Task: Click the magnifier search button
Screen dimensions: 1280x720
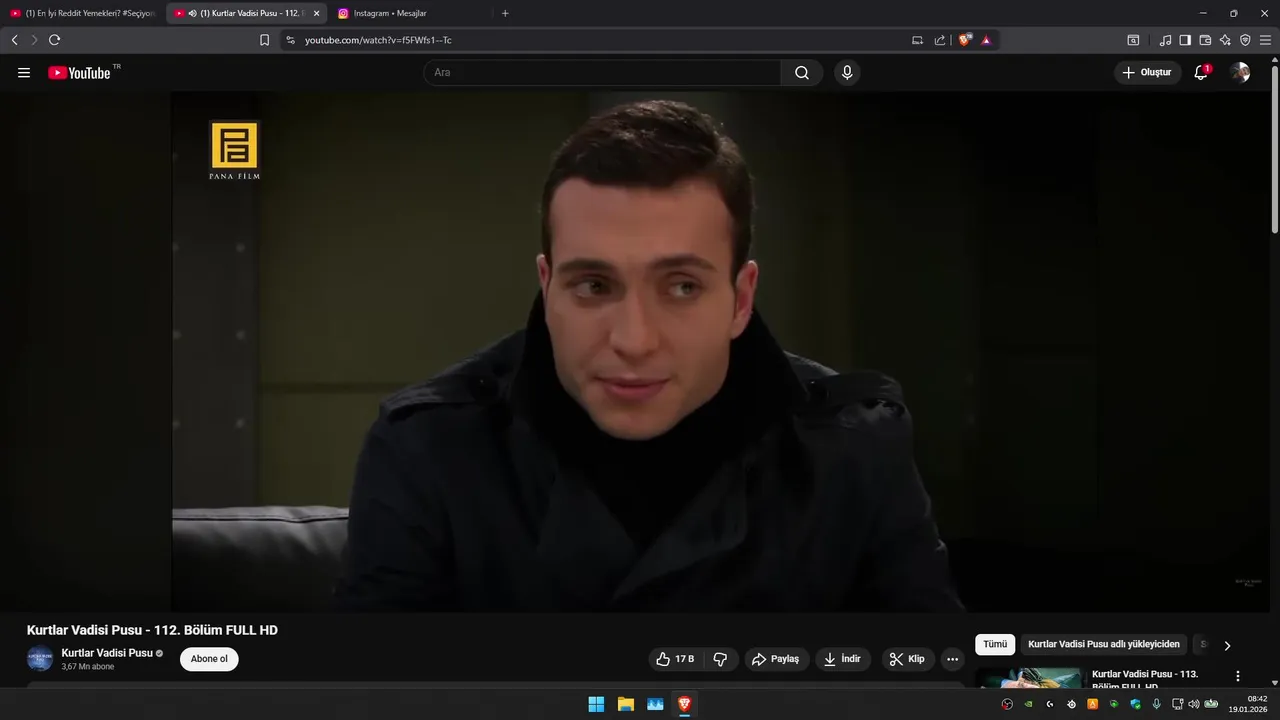Action: pyautogui.click(x=802, y=73)
